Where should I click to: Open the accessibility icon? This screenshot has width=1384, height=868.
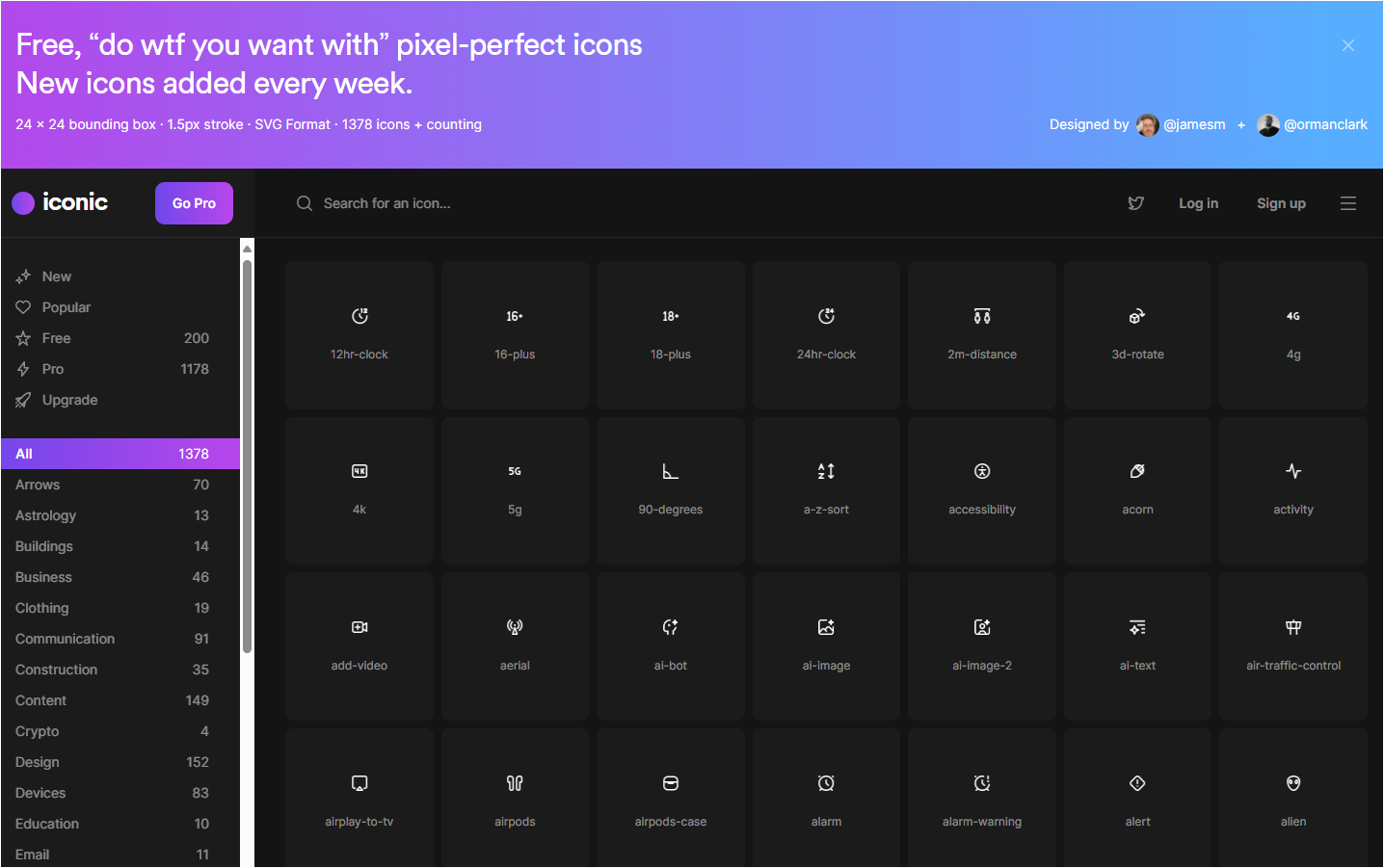981,490
